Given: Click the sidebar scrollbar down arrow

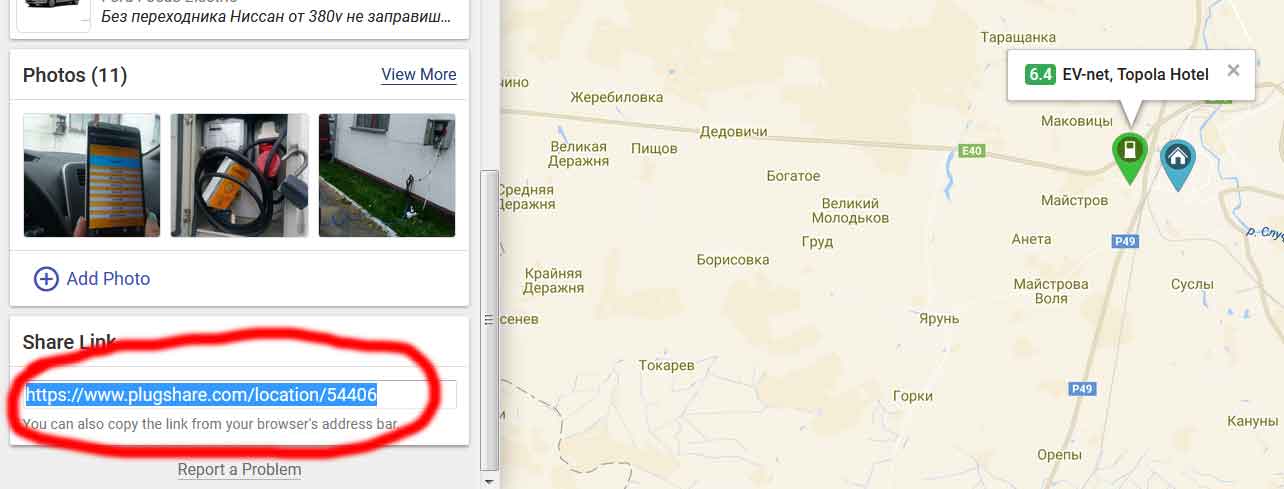Looking at the screenshot, I should (x=489, y=481).
